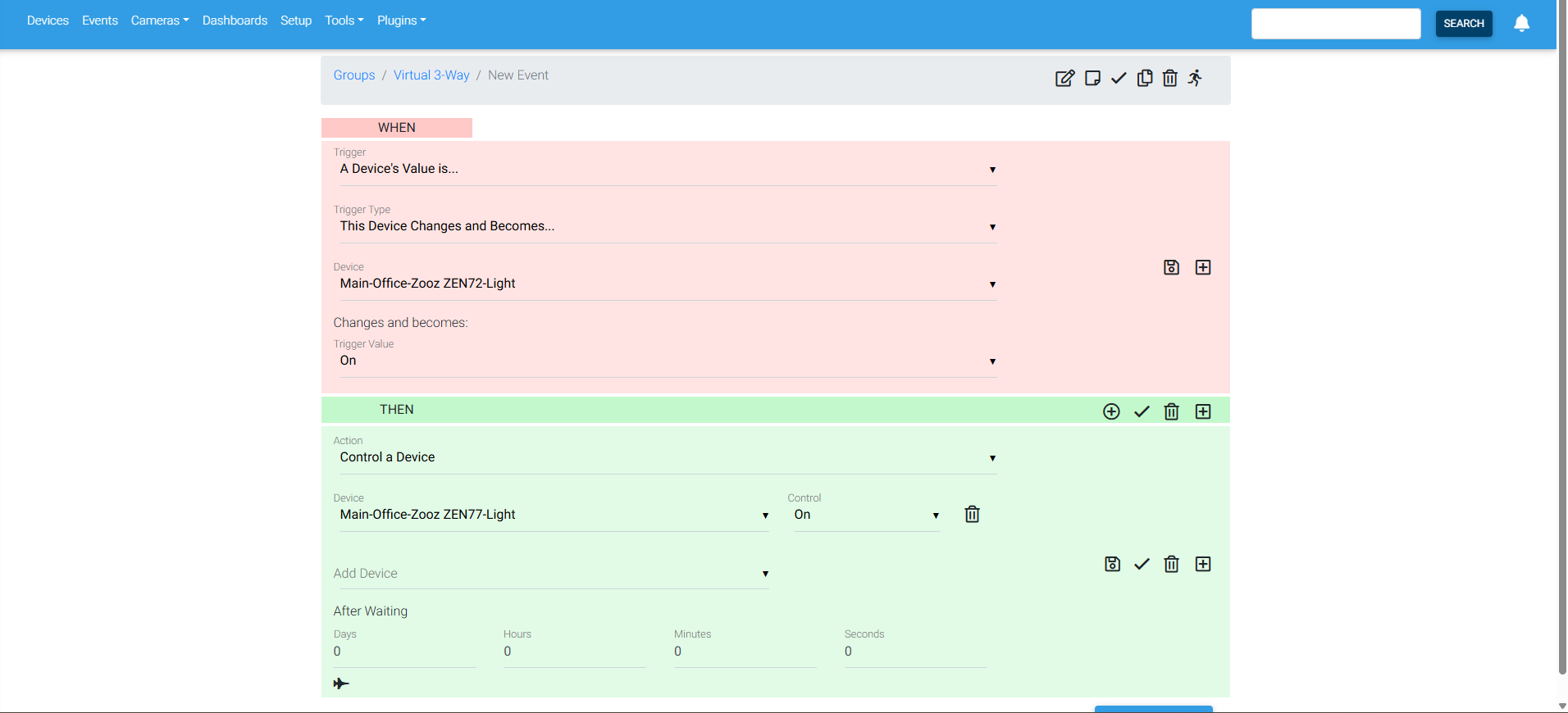
Task: Click trash icon beside Add Device row
Action: click(x=1172, y=564)
